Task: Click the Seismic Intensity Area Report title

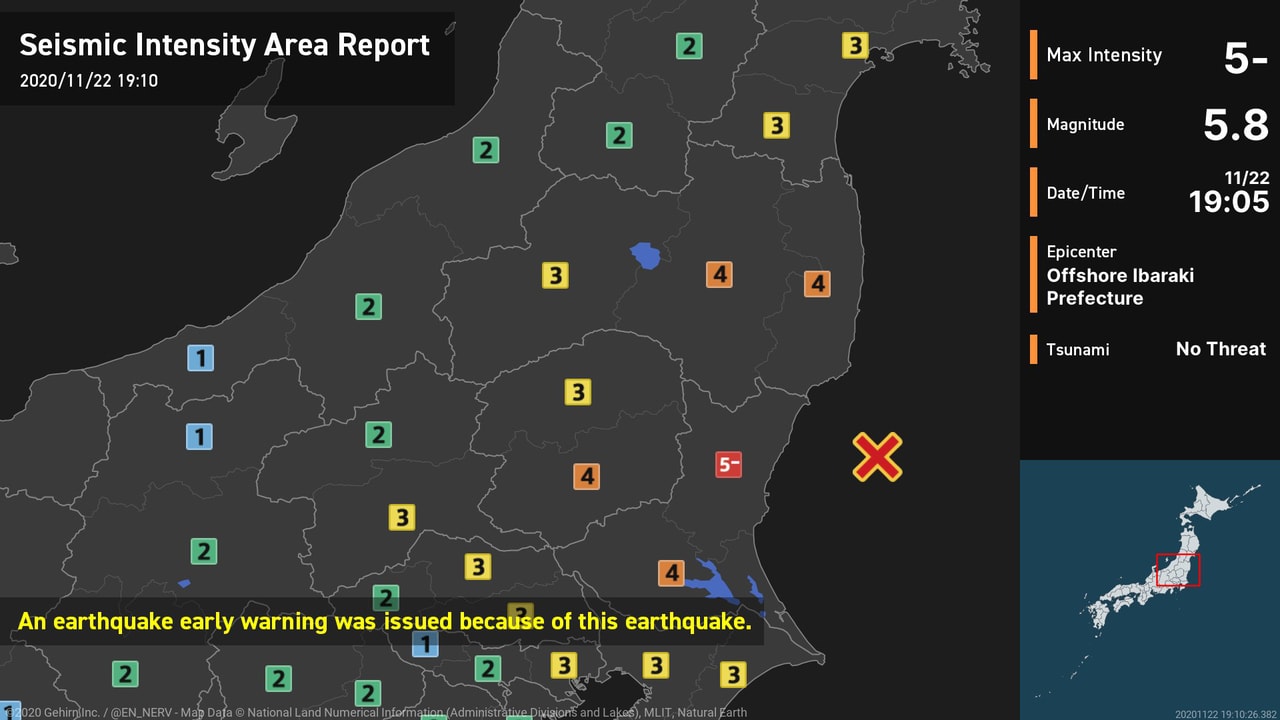Action: (x=225, y=45)
